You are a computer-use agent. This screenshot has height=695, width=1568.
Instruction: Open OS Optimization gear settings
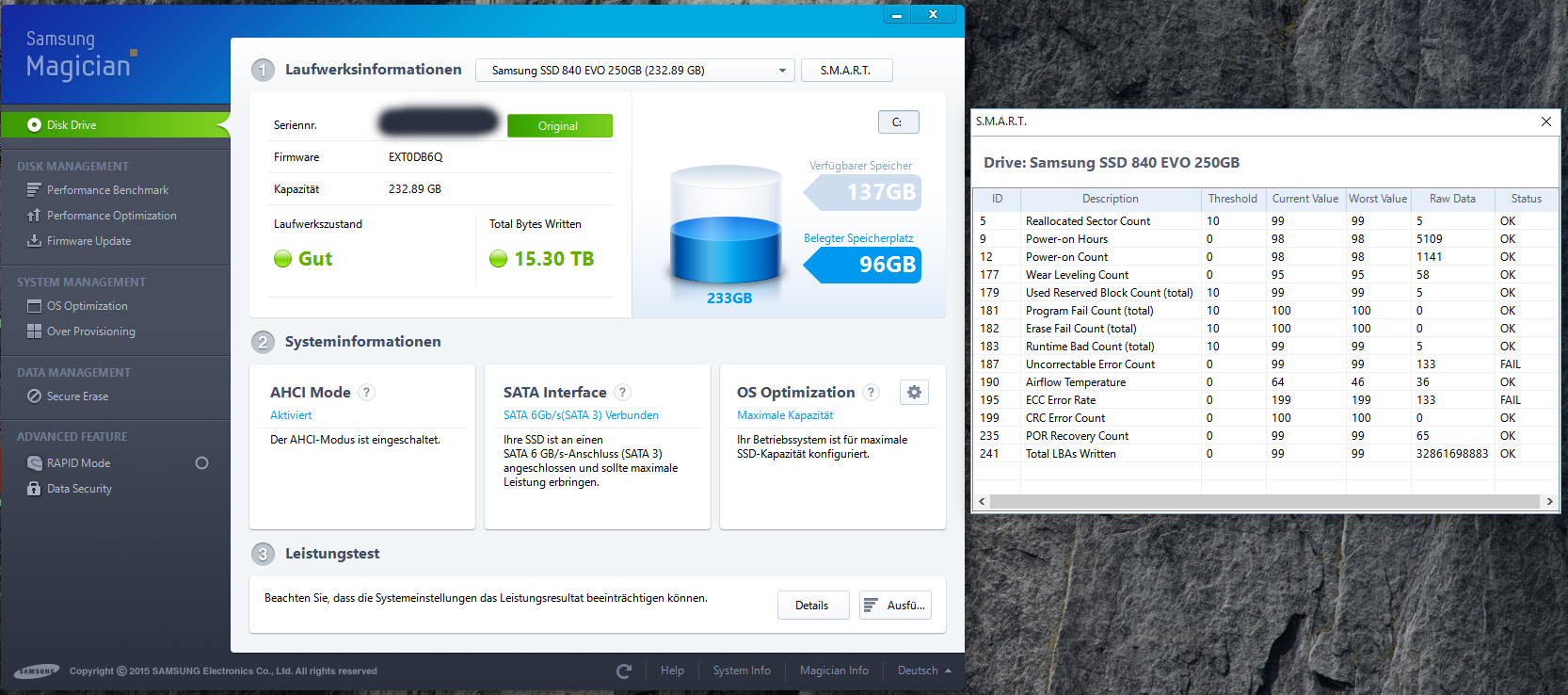[914, 393]
